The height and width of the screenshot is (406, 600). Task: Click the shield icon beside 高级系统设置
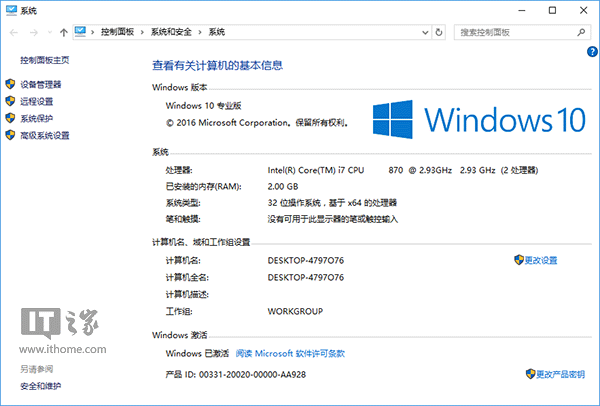[x=11, y=135]
